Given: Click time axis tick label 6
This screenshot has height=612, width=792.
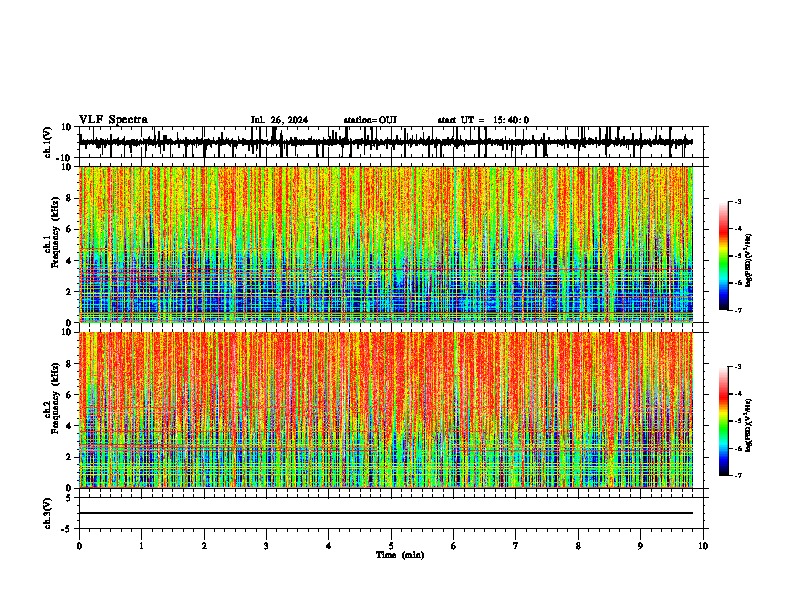Looking at the screenshot, I should 454,546.
